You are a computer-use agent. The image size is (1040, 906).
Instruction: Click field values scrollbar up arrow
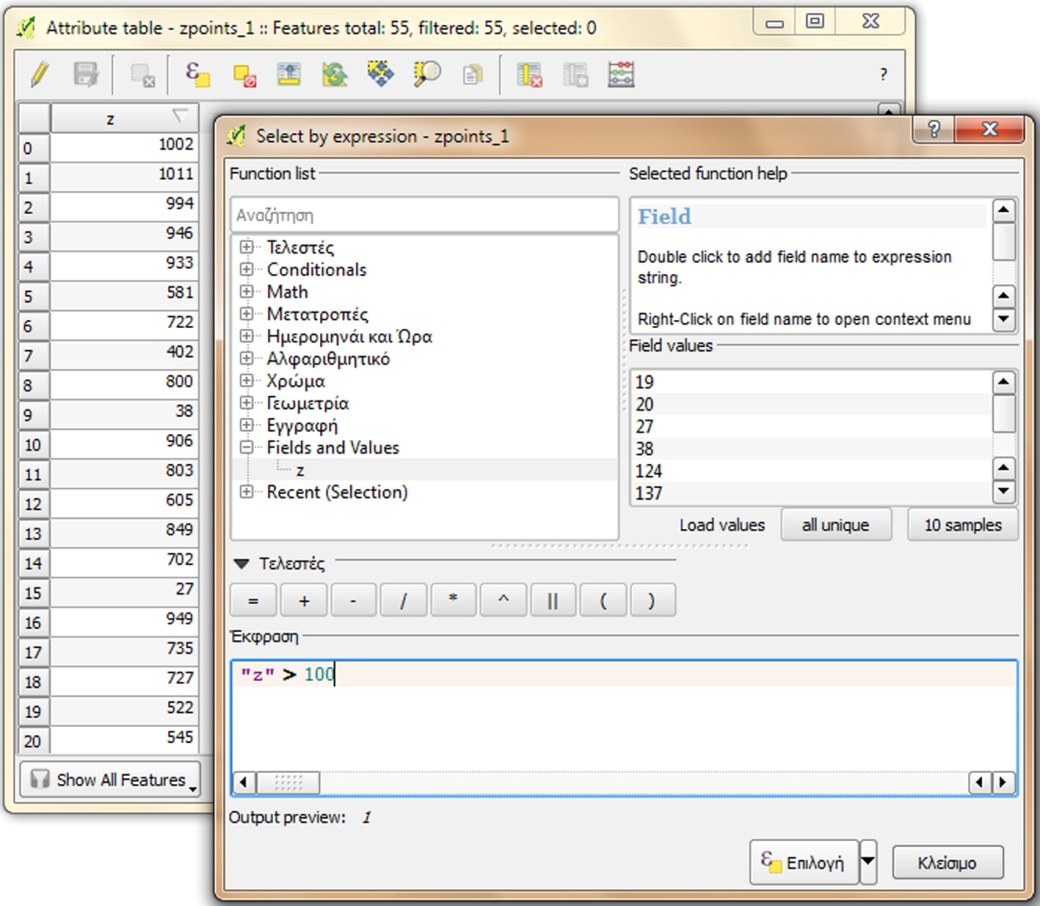pos(1004,382)
